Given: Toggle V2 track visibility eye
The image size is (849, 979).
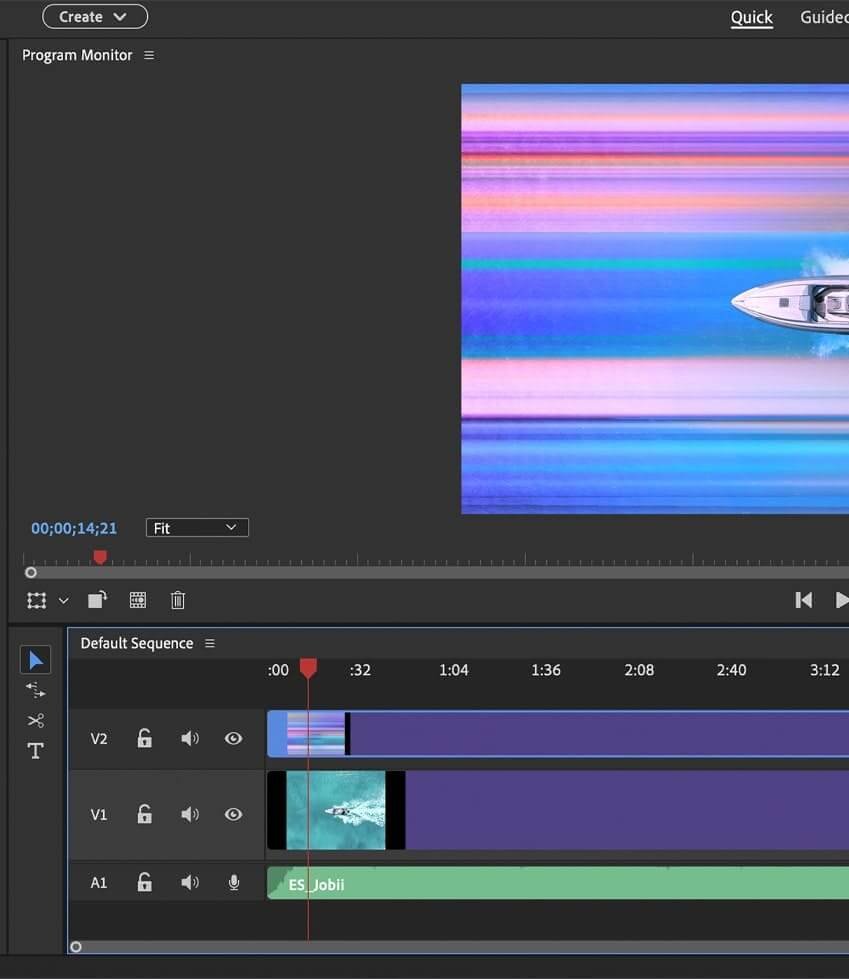Looking at the screenshot, I should click(234, 739).
